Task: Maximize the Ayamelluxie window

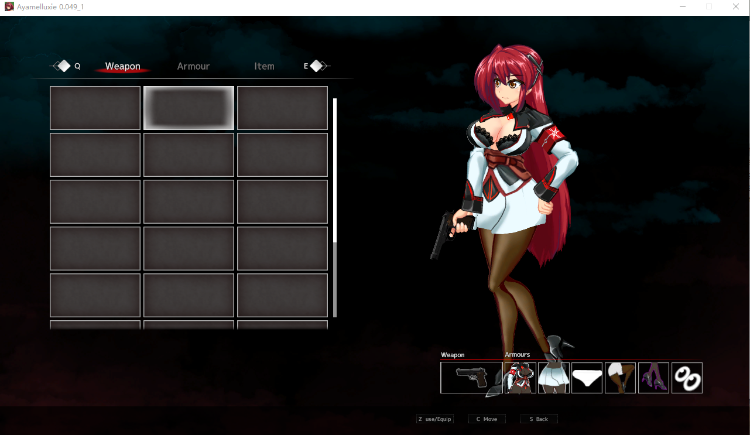Action: click(709, 7)
